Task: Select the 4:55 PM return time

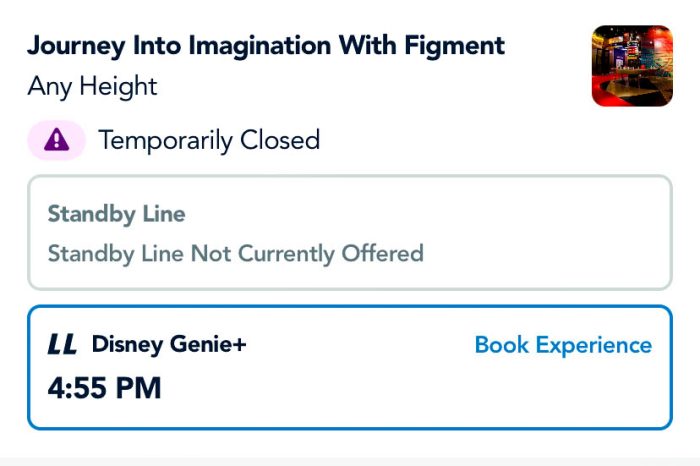Action: [104, 386]
